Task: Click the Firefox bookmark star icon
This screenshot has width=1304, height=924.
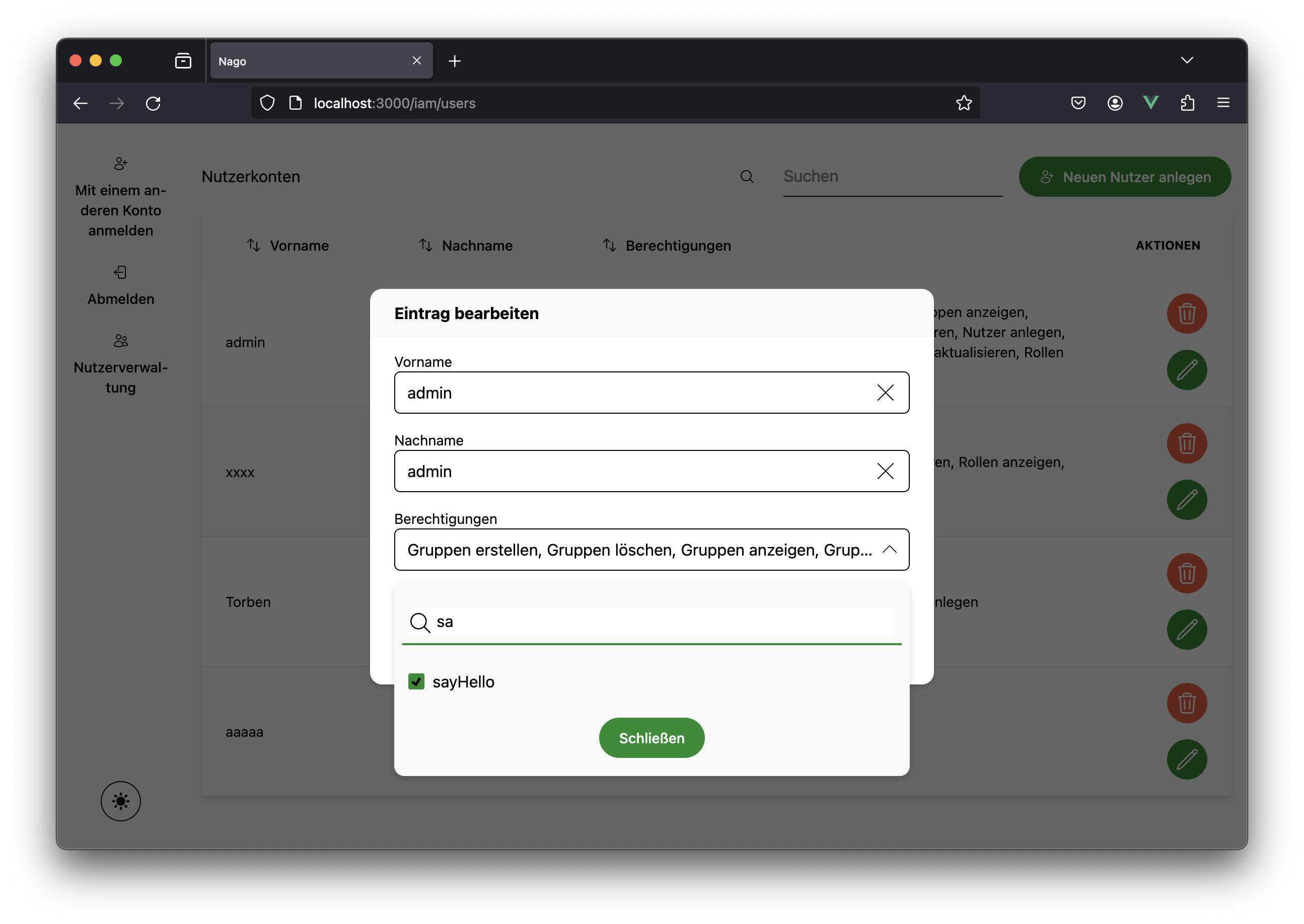Action: coord(963,103)
